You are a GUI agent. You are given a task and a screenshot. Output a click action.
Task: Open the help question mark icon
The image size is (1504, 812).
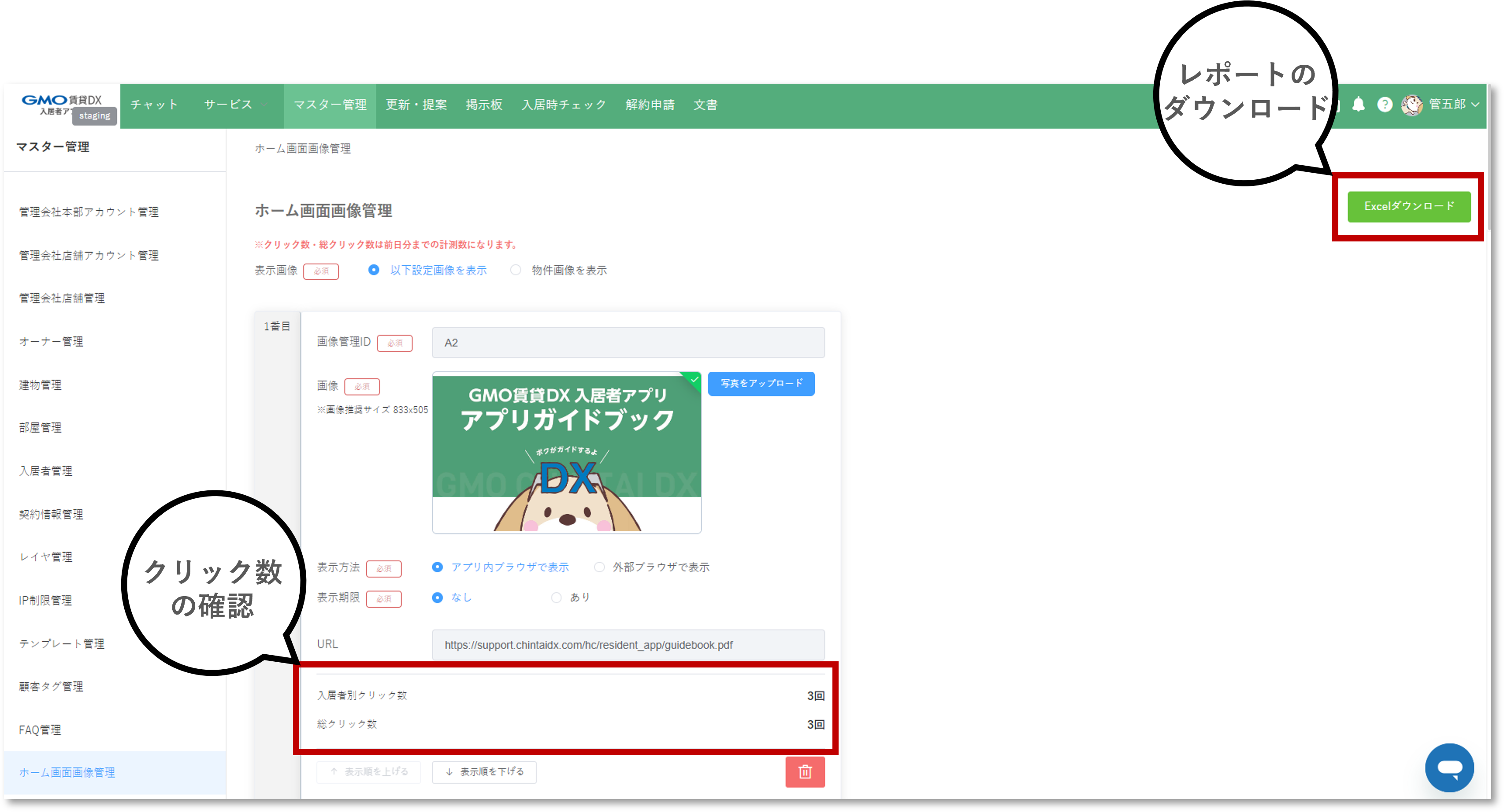tap(1384, 104)
